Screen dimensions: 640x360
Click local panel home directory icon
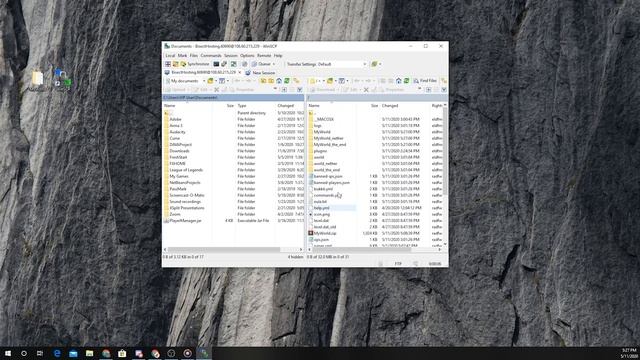point(279,81)
